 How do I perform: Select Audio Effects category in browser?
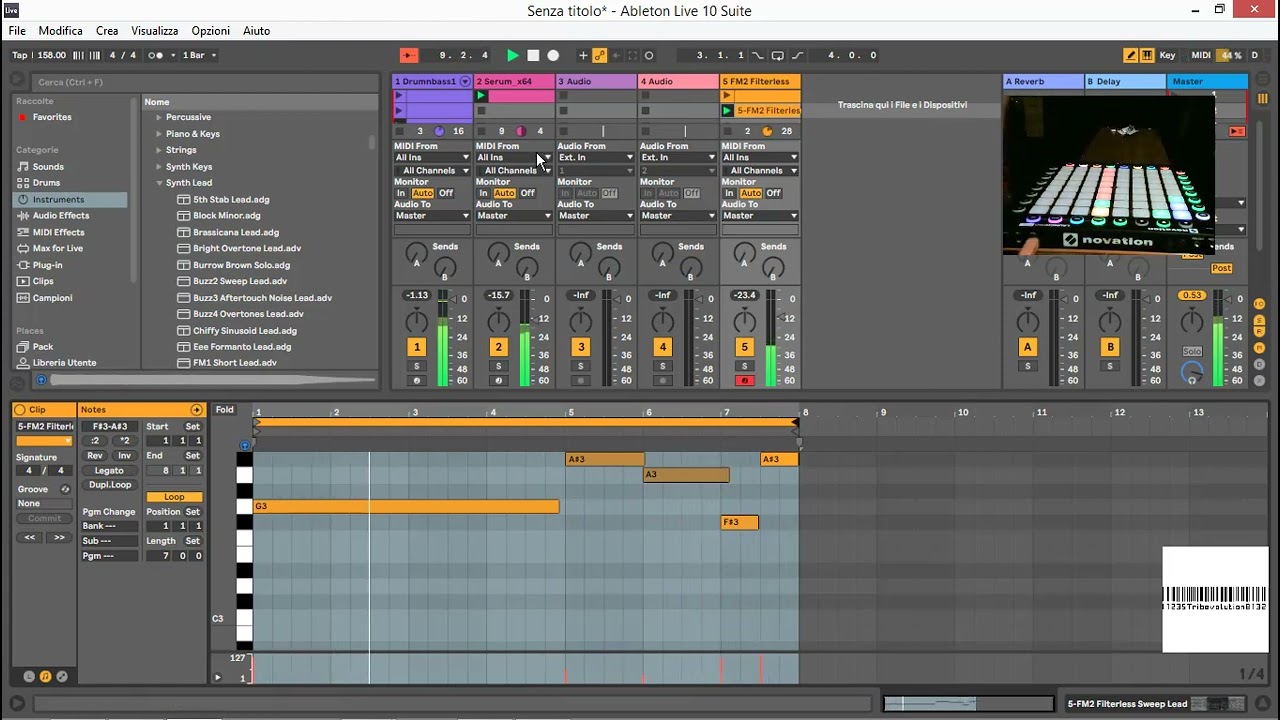[60, 216]
